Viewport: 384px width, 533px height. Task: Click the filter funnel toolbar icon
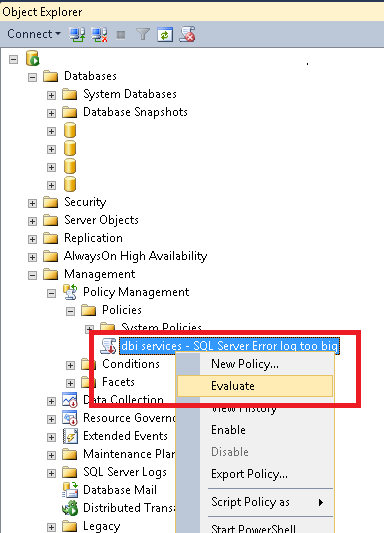tap(143, 34)
